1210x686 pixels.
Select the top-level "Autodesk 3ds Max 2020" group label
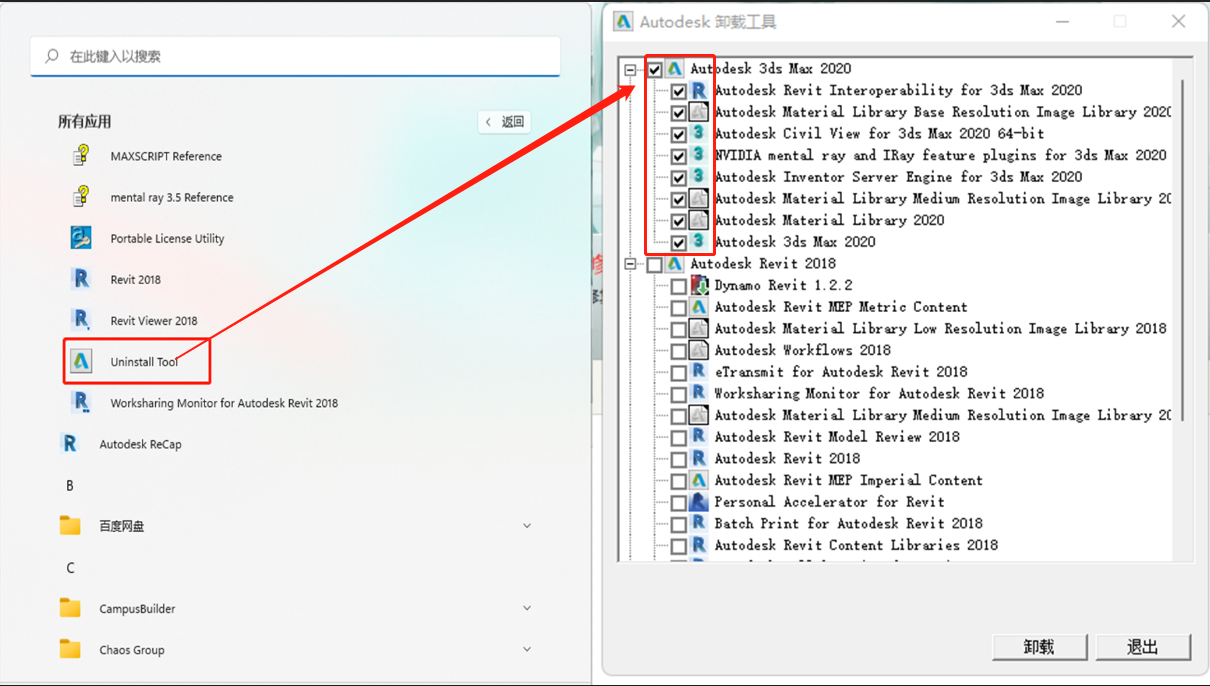pos(771,68)
